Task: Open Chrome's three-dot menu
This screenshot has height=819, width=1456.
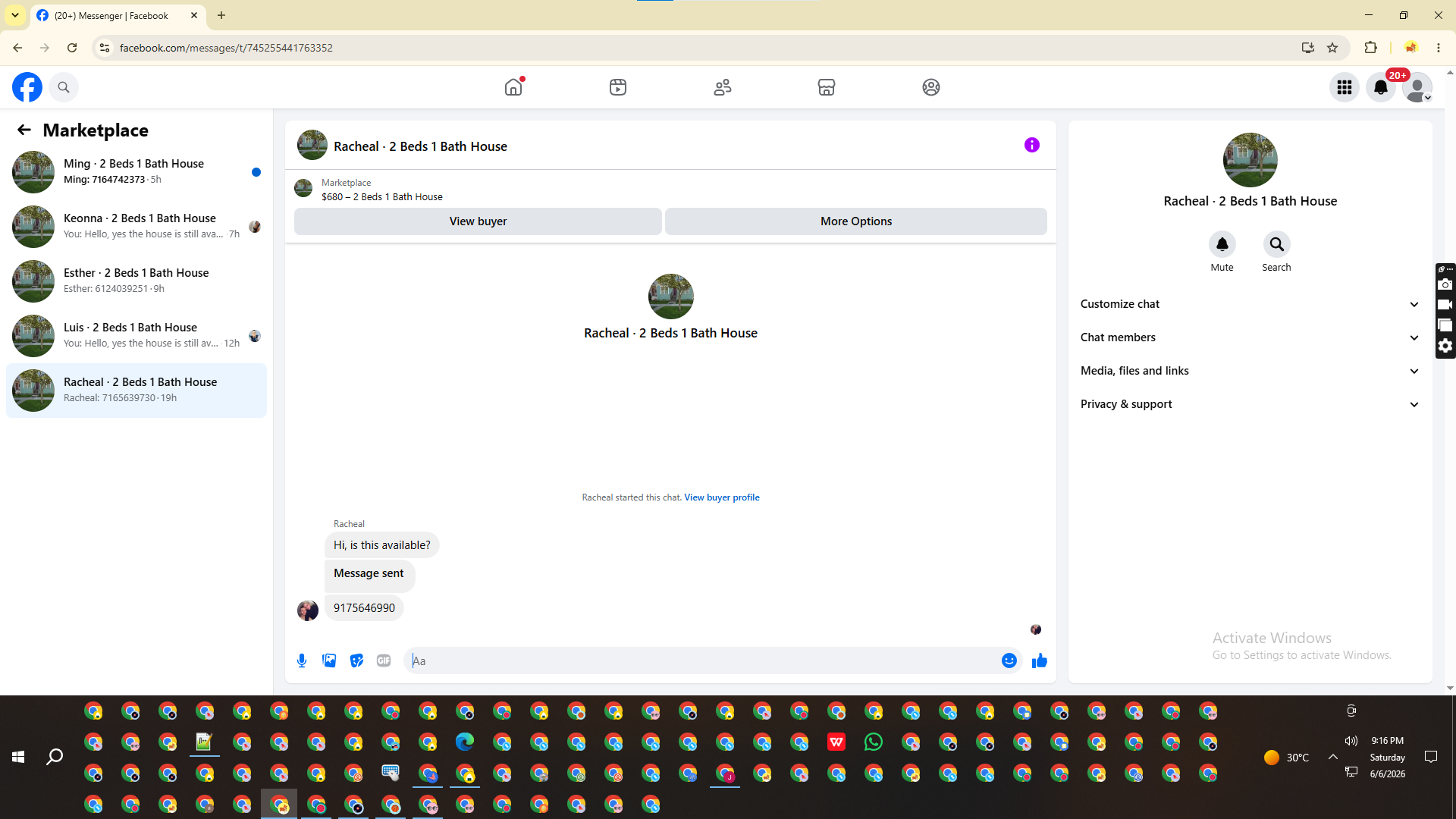Action: (1439, 48)
